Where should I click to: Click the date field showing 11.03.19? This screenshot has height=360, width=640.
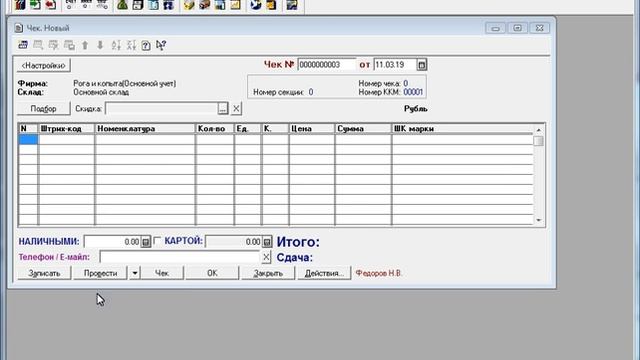(x=395, y=64)
